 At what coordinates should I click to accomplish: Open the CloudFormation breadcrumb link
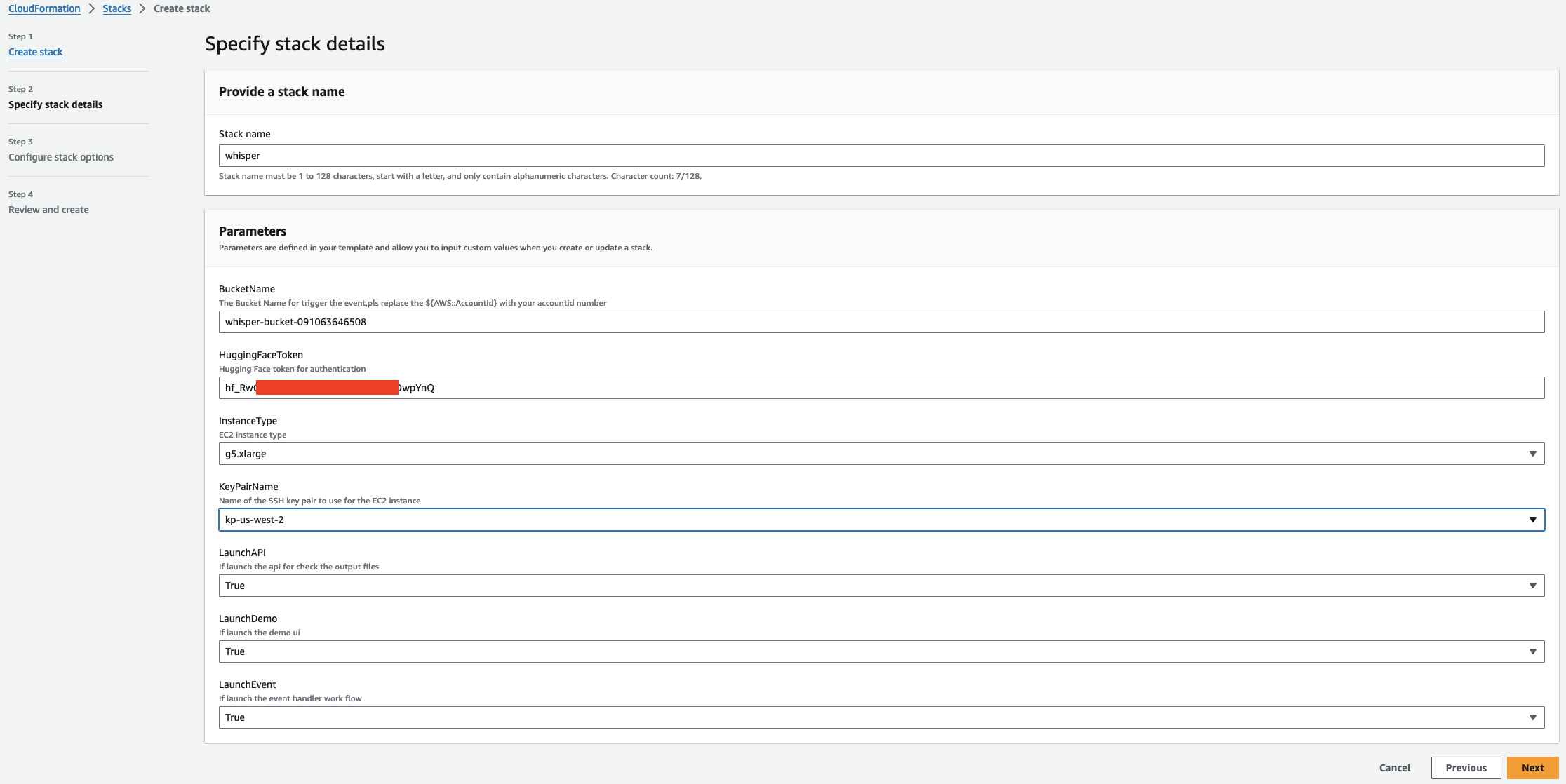click(x=44, y=8)
